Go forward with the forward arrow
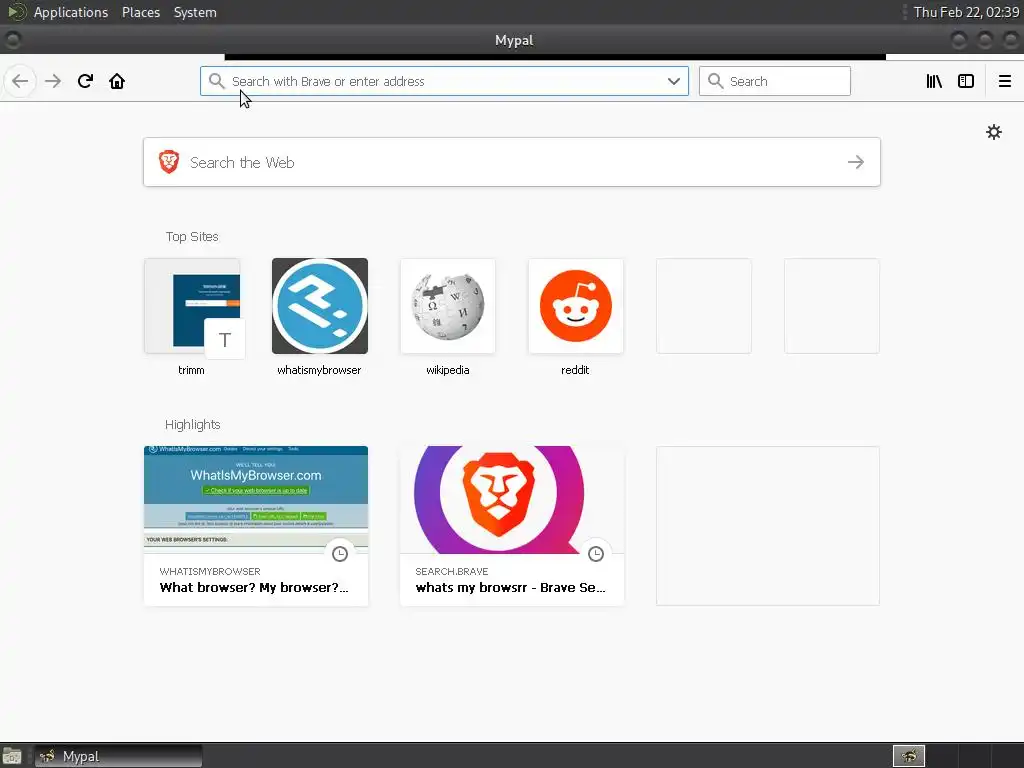1024x768 pixels. pos(53,81)
